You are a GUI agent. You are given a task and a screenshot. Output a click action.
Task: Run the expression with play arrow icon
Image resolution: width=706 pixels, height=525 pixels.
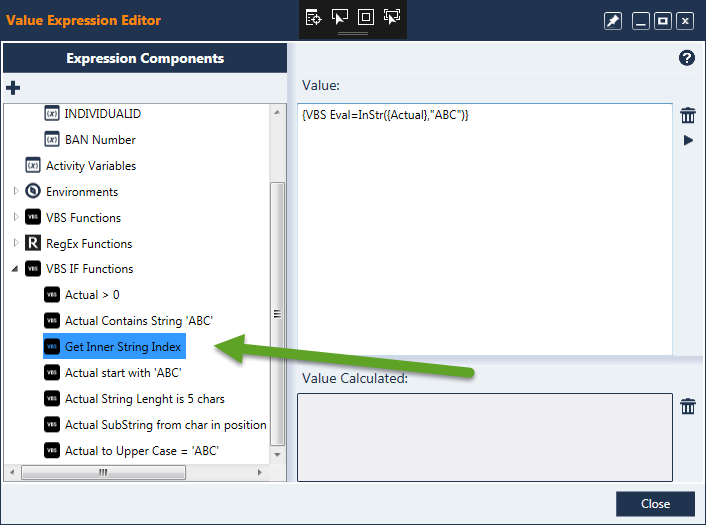click(x=688, y=140)
